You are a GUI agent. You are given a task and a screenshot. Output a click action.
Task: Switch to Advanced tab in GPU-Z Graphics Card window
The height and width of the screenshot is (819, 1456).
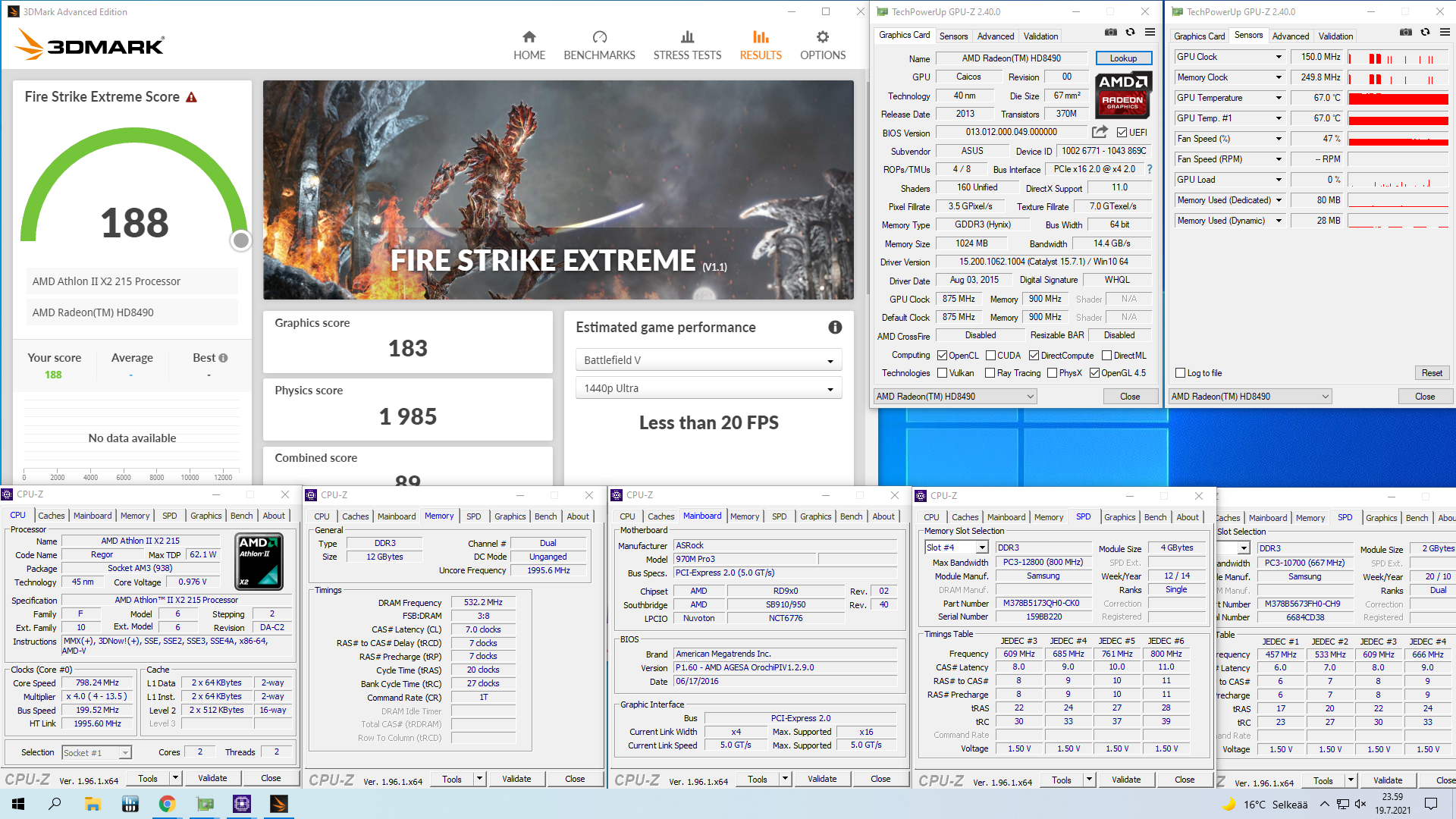[995, 36]
